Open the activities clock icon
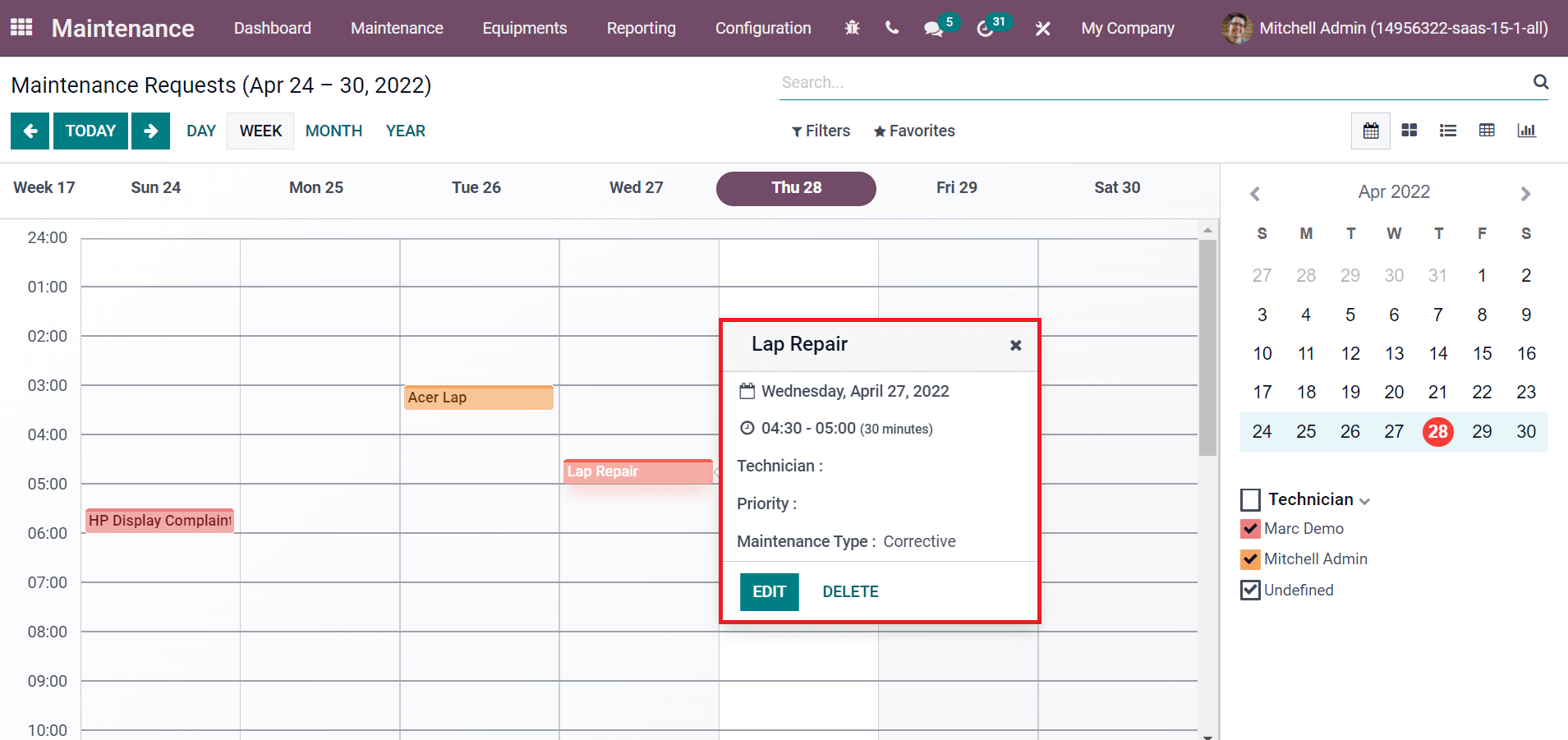This screenshot has width=1568, height=740. (x=985, y=29)
